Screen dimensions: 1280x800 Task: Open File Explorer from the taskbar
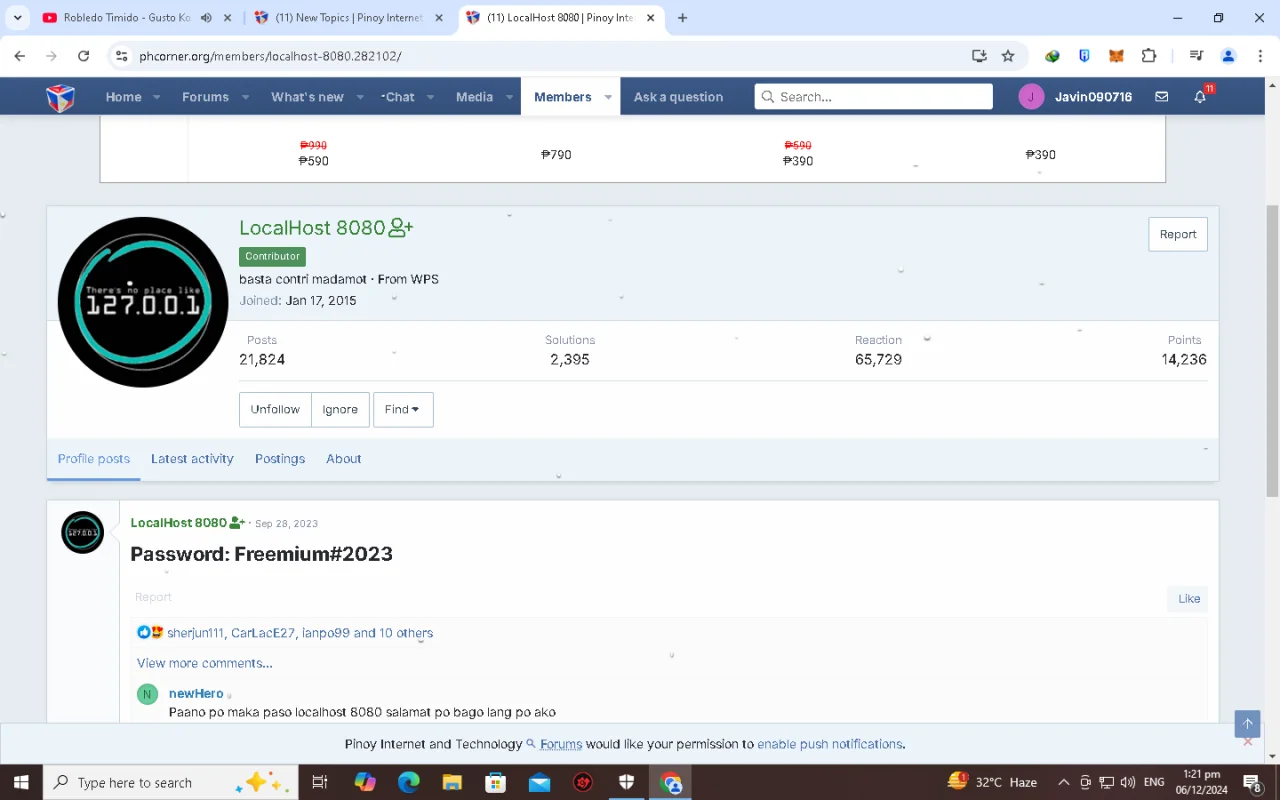pos(452,782)
